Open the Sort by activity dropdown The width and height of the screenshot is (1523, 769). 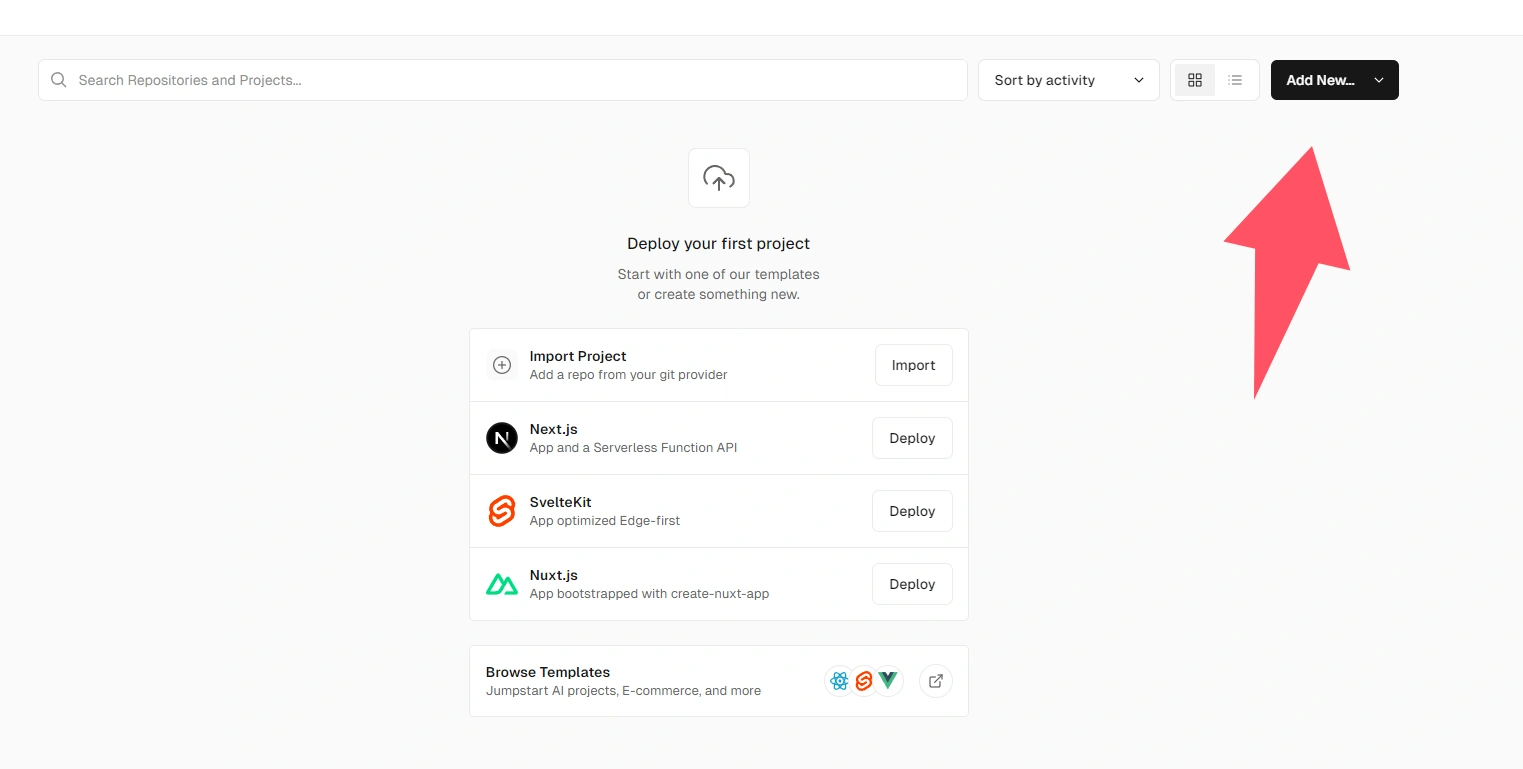coord(1069,80)
